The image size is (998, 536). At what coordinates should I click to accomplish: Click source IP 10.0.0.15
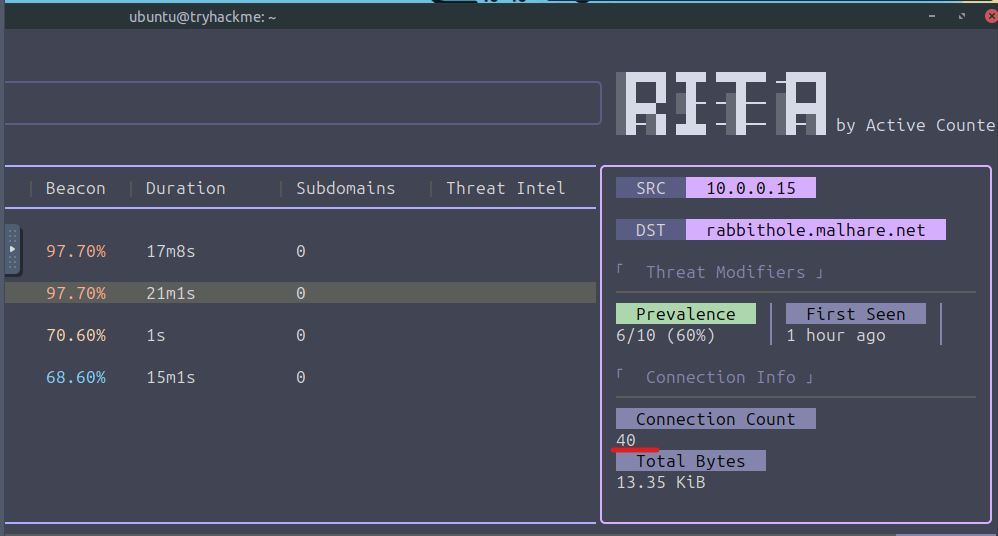750,188
